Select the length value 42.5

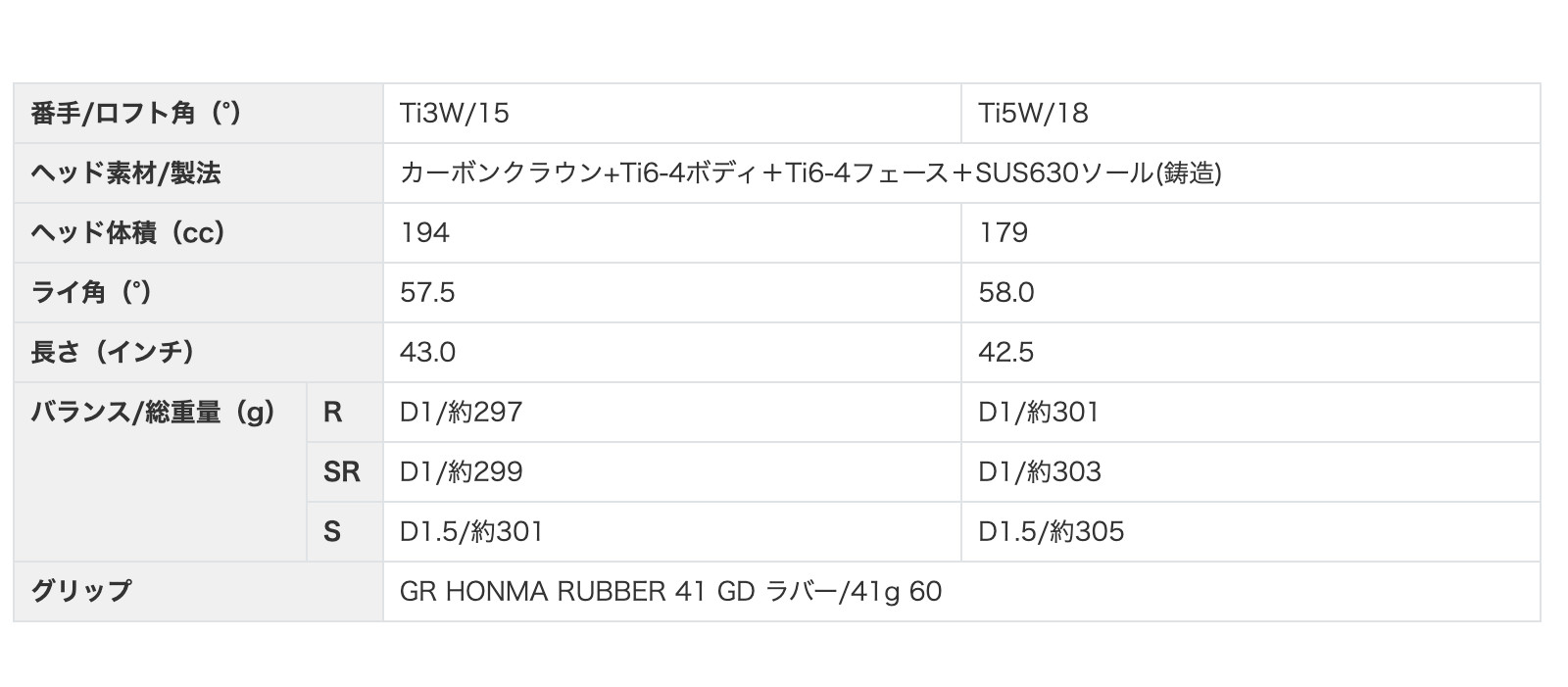click(x=1006, y=353)
